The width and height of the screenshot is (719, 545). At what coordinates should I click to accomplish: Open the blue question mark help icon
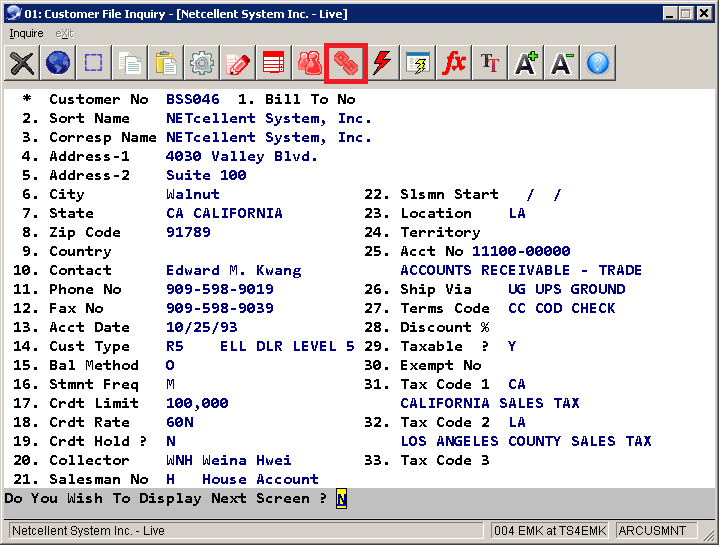(x=598, y=63)
